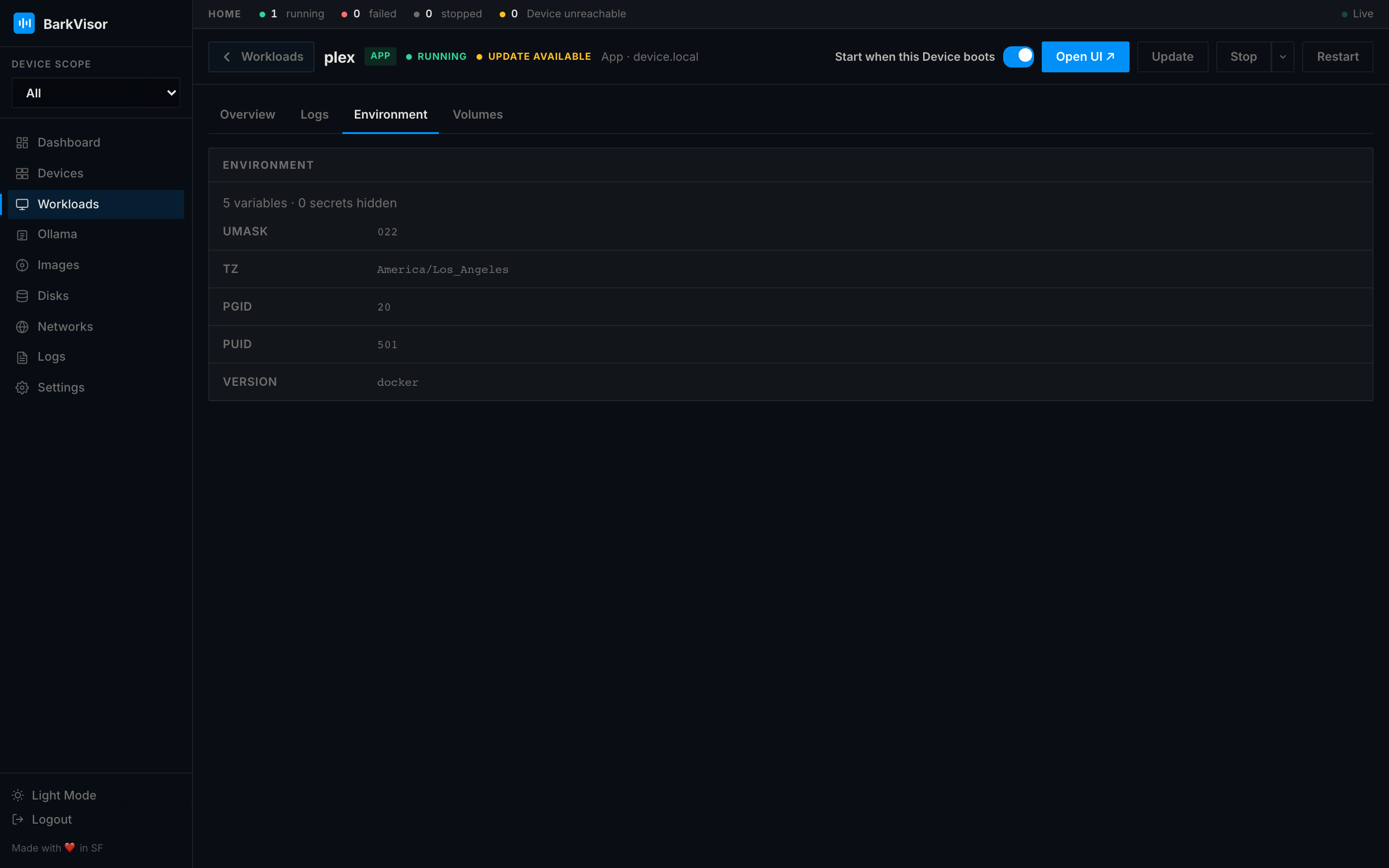The height and width of the screenshot is (868, 1389).
Task: Open Networks page from sidebar label
Action: tap(66, 326)
